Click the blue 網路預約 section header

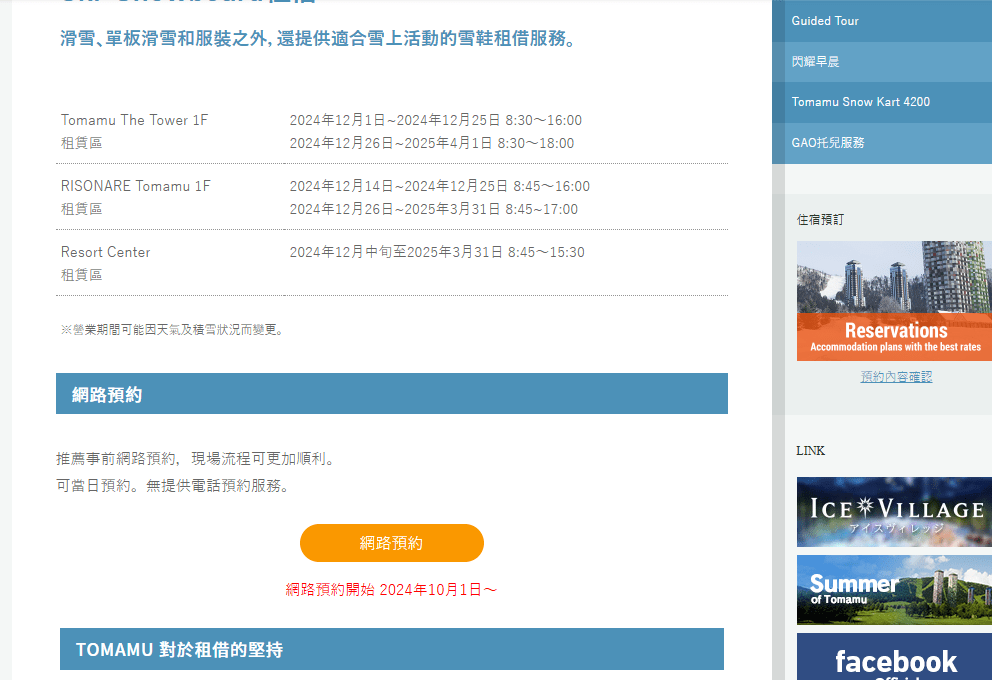pyautogui.click(x=391, y=394)
